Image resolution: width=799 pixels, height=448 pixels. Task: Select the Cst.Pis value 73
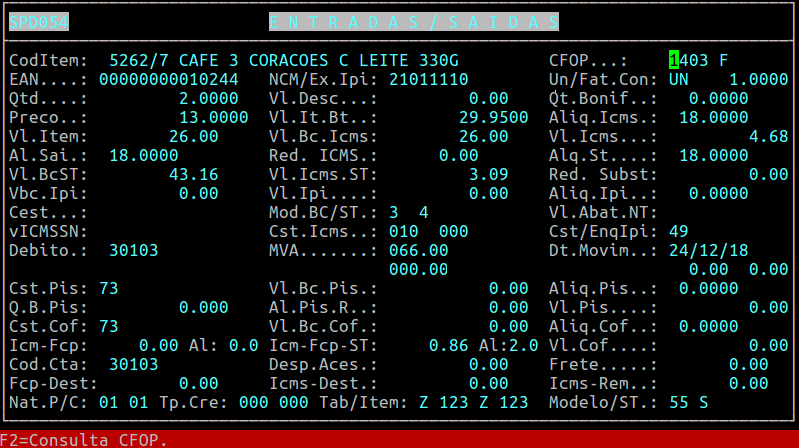tap(109, 288)
